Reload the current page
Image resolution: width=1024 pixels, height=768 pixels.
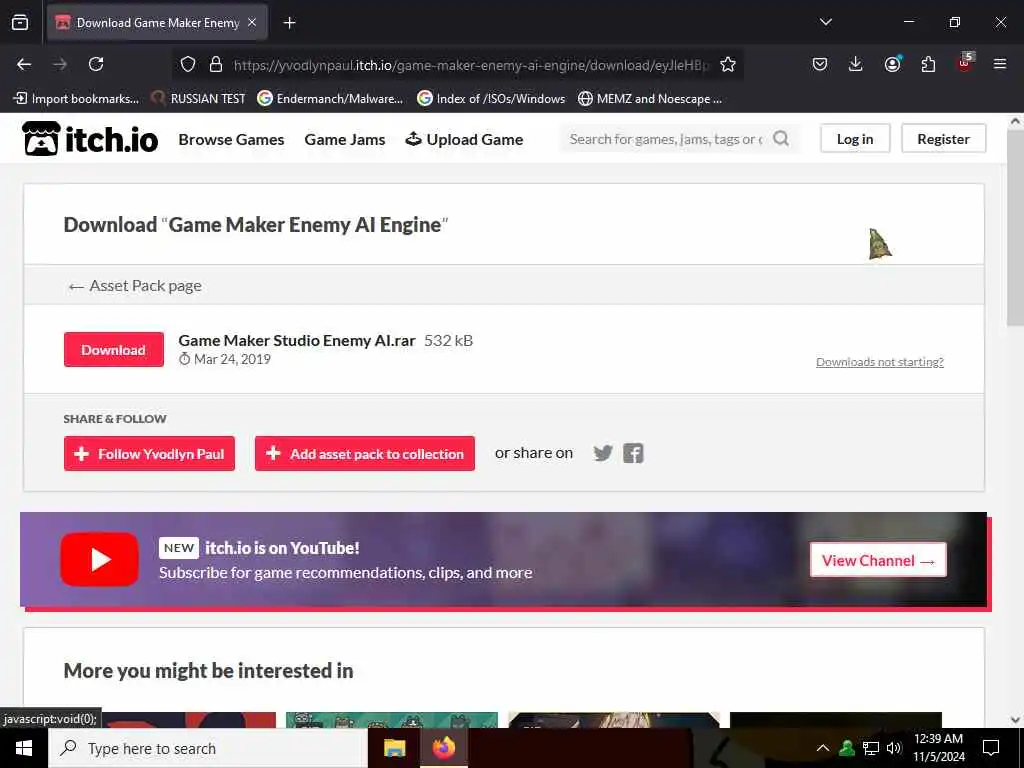pos(96,64)
